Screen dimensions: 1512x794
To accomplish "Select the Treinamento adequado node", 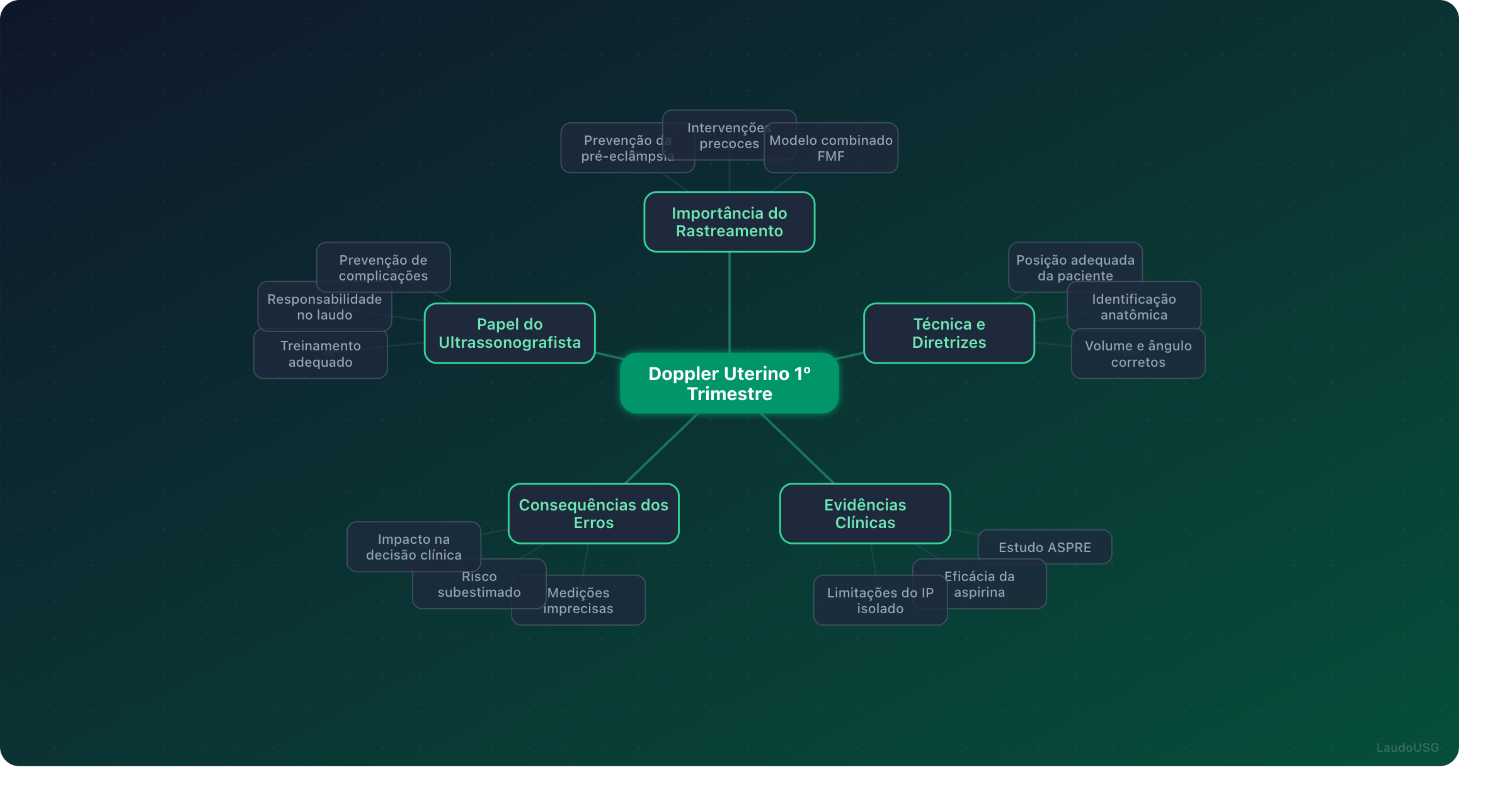I will pos(320,354).
